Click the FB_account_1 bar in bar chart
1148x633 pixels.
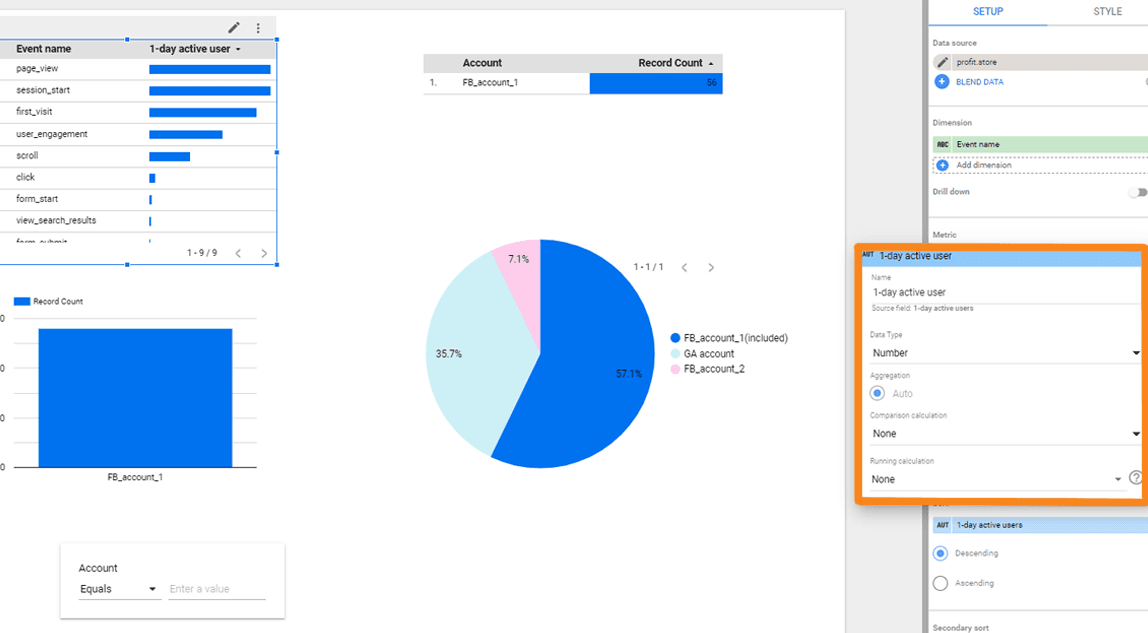pyautogui.click(x=135, y=397)
